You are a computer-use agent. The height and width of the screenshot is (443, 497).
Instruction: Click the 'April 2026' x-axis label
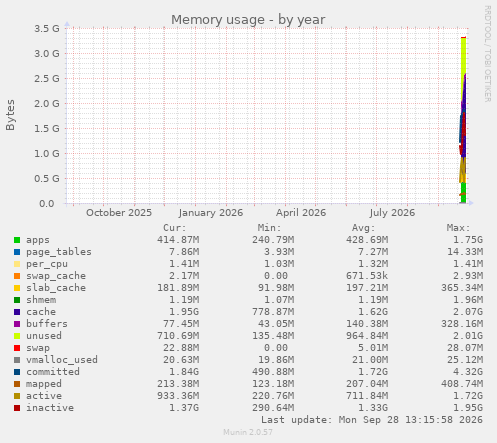point(301,213)
